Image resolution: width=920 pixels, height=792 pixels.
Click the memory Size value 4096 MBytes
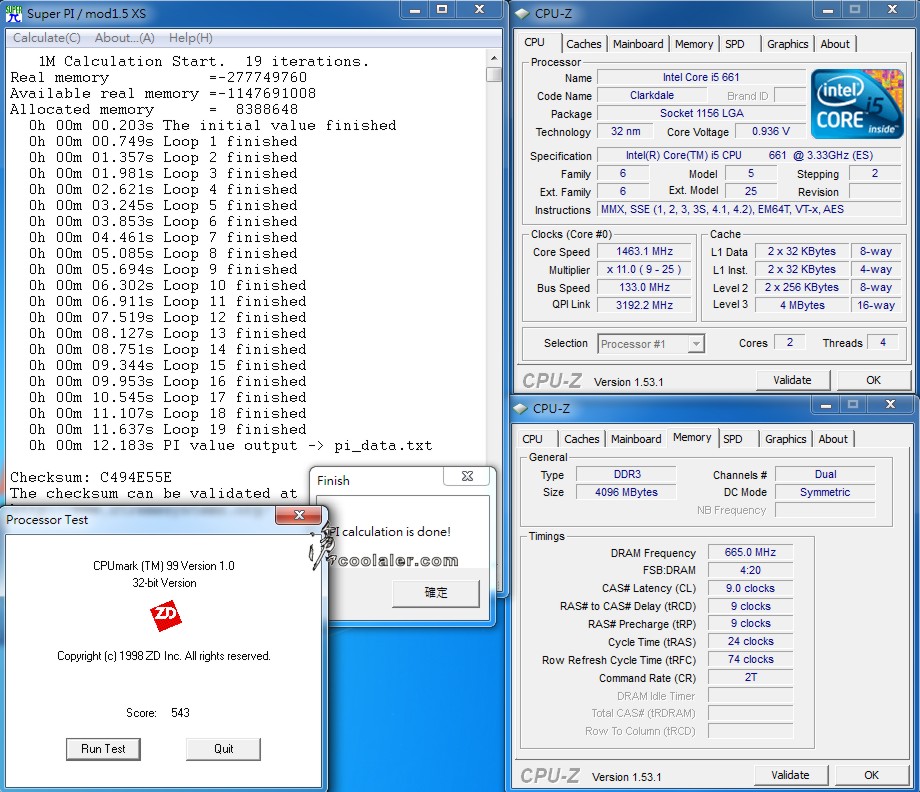[x=627, y=492]
